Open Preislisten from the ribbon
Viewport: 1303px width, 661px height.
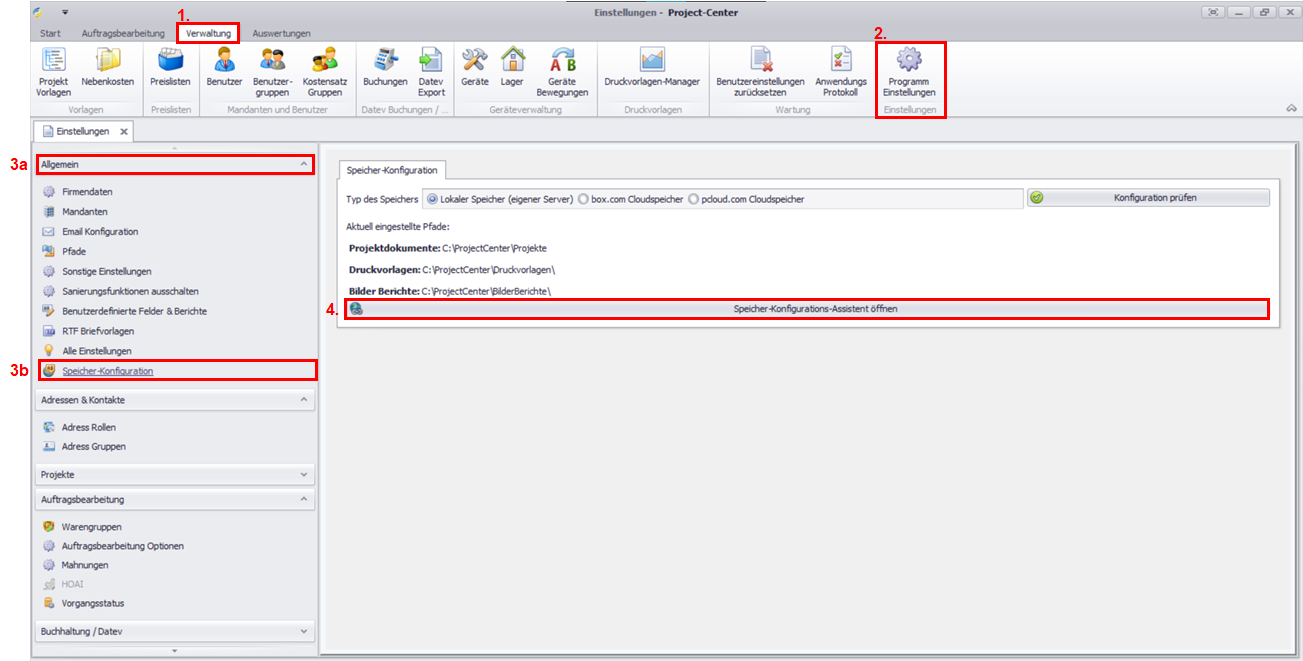point(170,63)
